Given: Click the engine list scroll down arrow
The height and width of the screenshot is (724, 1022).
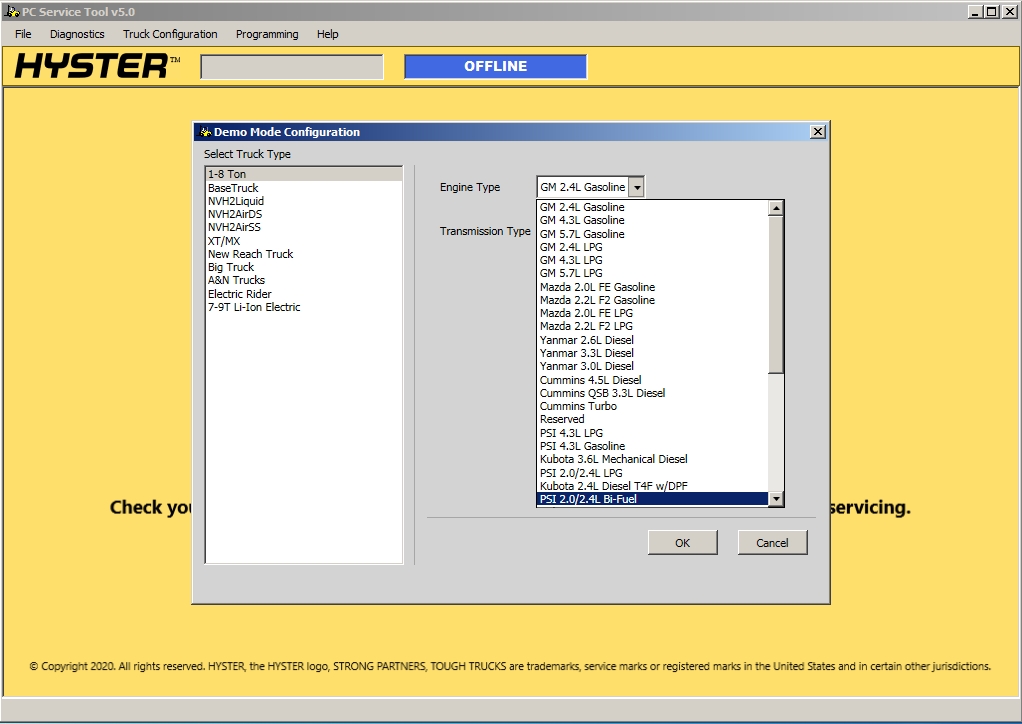Looking at the screenshot, I should pos(776,500).
